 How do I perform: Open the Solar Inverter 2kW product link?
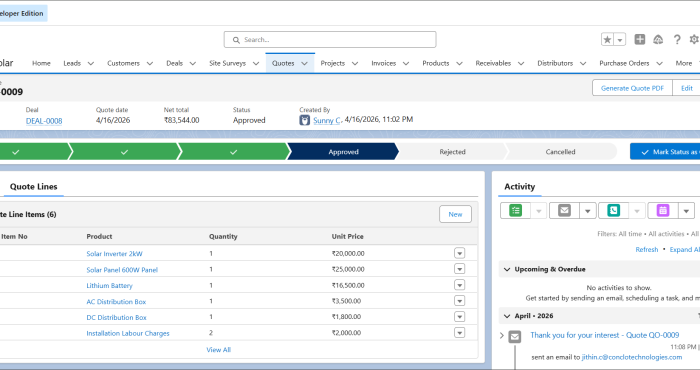(x=114, y=254)
